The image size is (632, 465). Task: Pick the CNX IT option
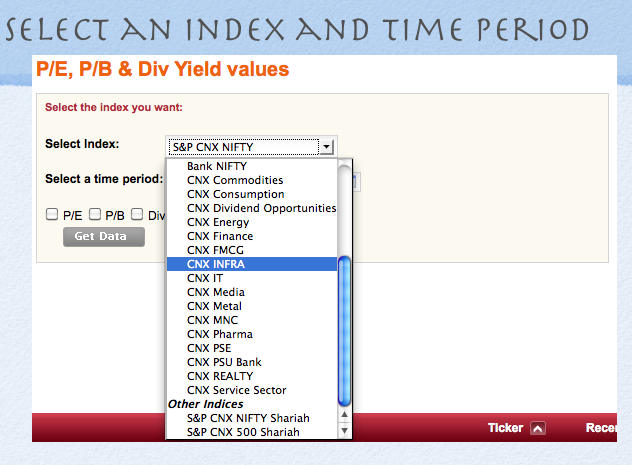click(x=252, y=278)
